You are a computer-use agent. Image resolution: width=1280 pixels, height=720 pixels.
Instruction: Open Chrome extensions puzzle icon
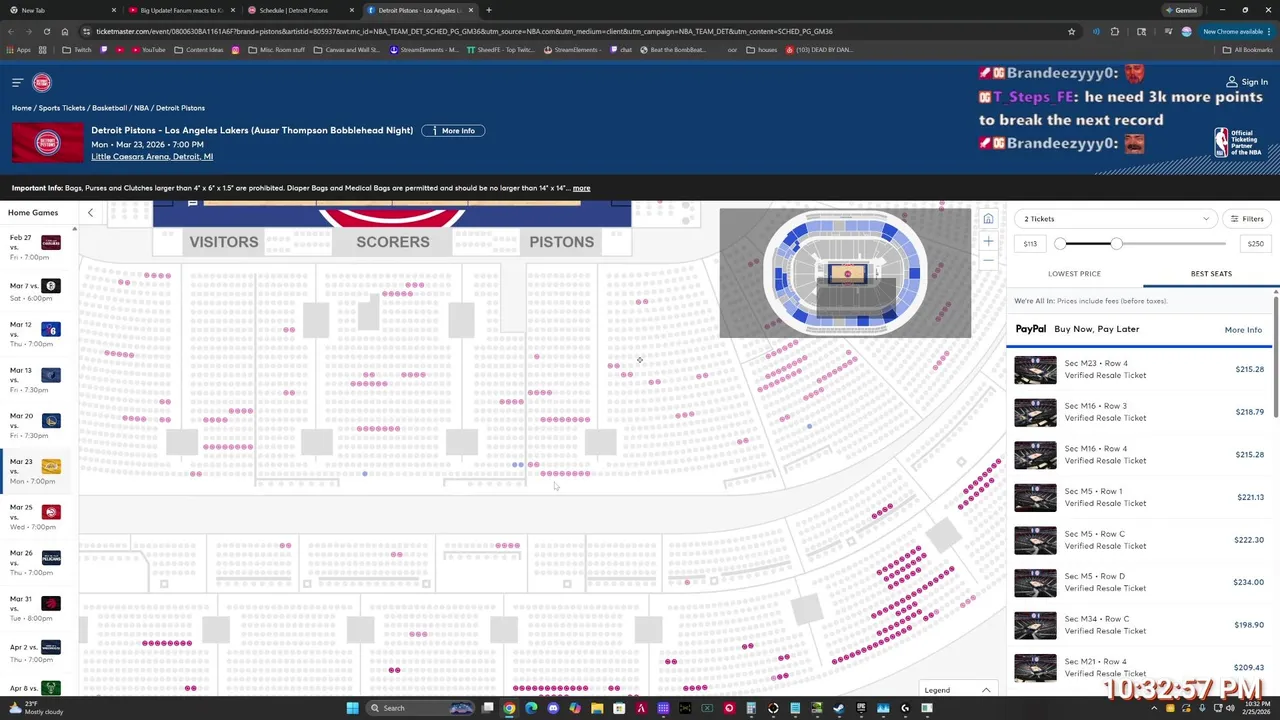pos(1115,31)
